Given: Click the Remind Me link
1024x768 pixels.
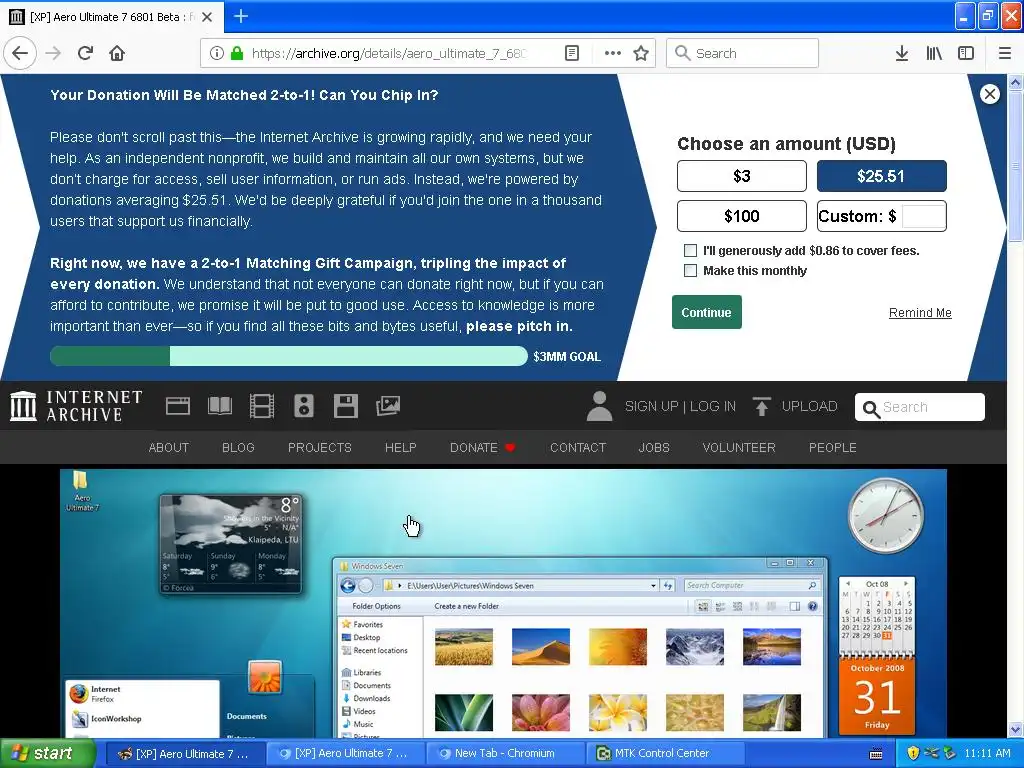Looking at the screenshot, I should click(x=920, y=313).
